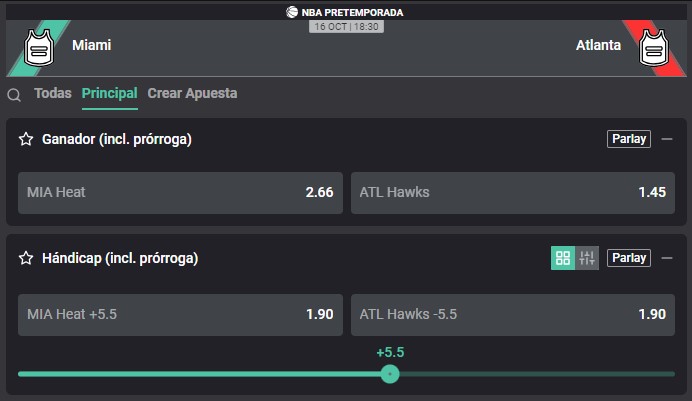Toggle Parlay for Hándicap market
This screenshot has width=692, height=401.
point(629,258)
